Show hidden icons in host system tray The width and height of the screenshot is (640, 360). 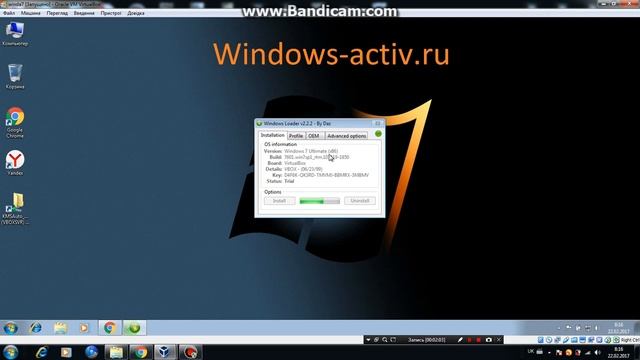[x=549, y=352]
